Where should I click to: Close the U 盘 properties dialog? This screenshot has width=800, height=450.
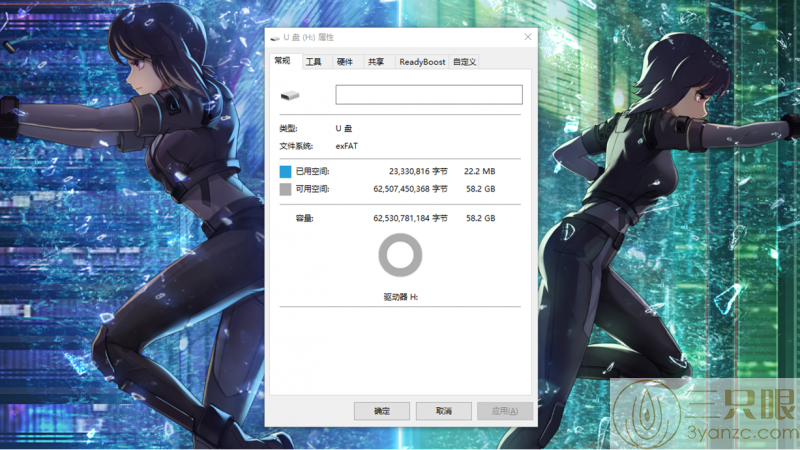click(528, 37)
